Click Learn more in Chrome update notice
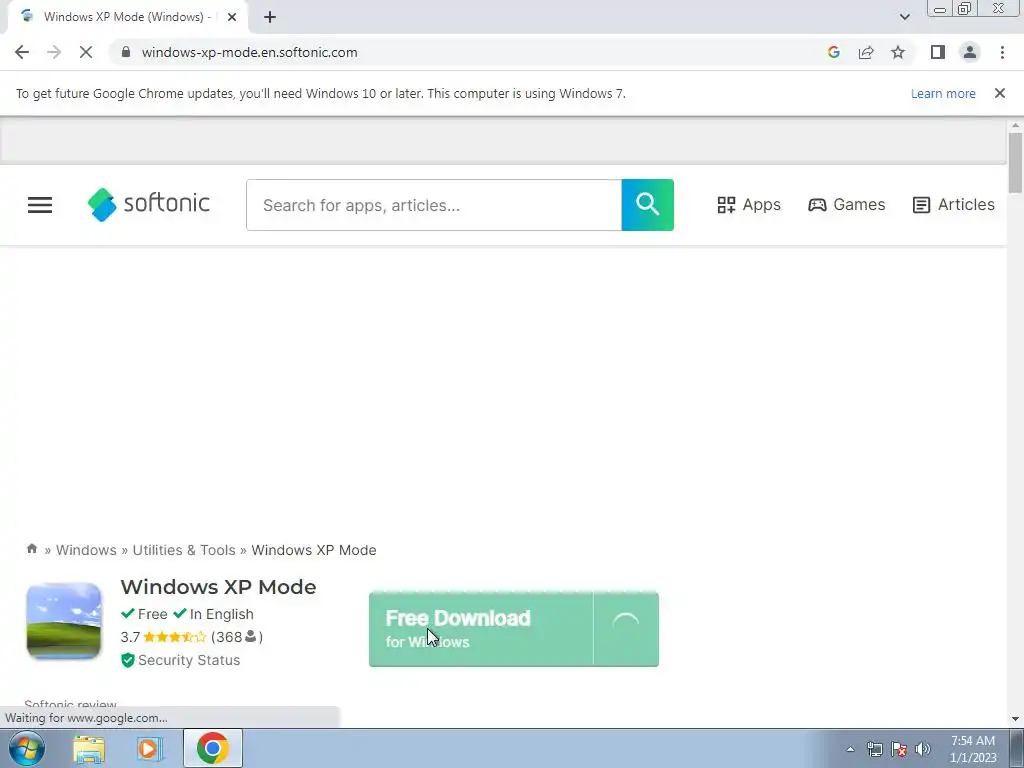 [943, 93]
